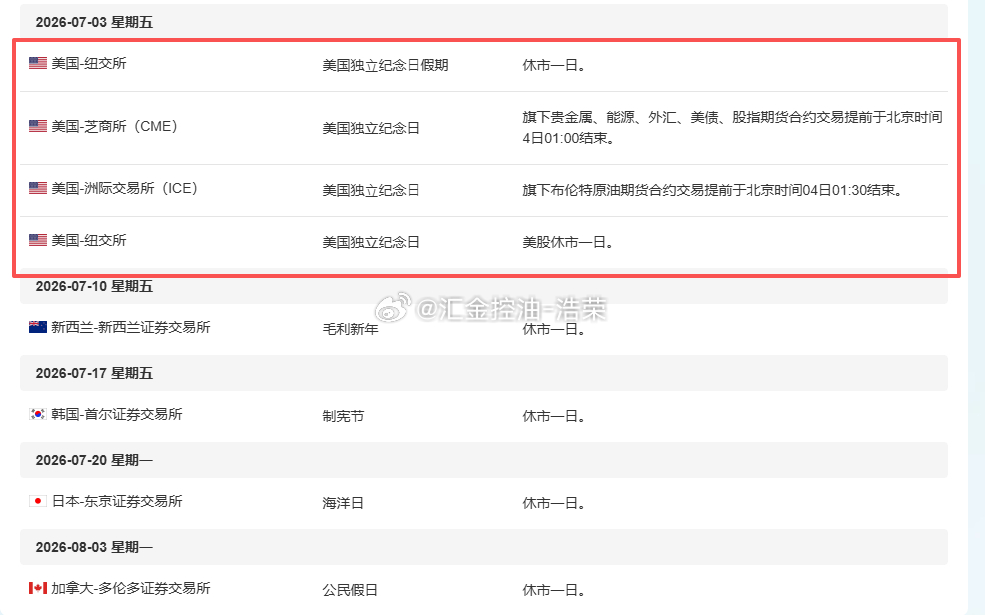985x615 pixels.
Task: Click 美国-纽交所 in the 独立纪念日假期 row
Action: (89, 63)
